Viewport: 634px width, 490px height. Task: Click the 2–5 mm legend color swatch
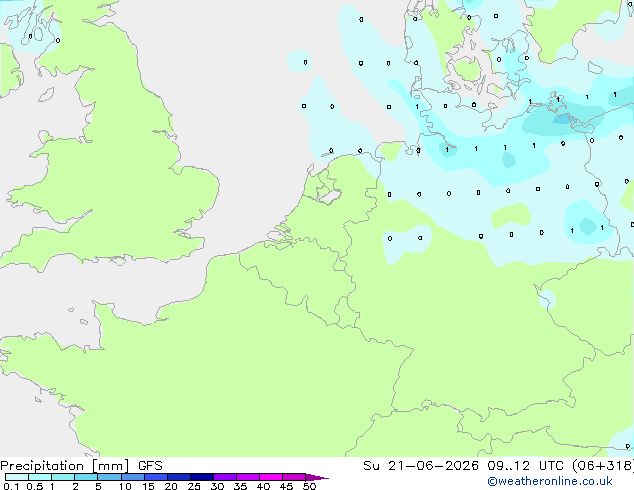(x=86, y=477)
